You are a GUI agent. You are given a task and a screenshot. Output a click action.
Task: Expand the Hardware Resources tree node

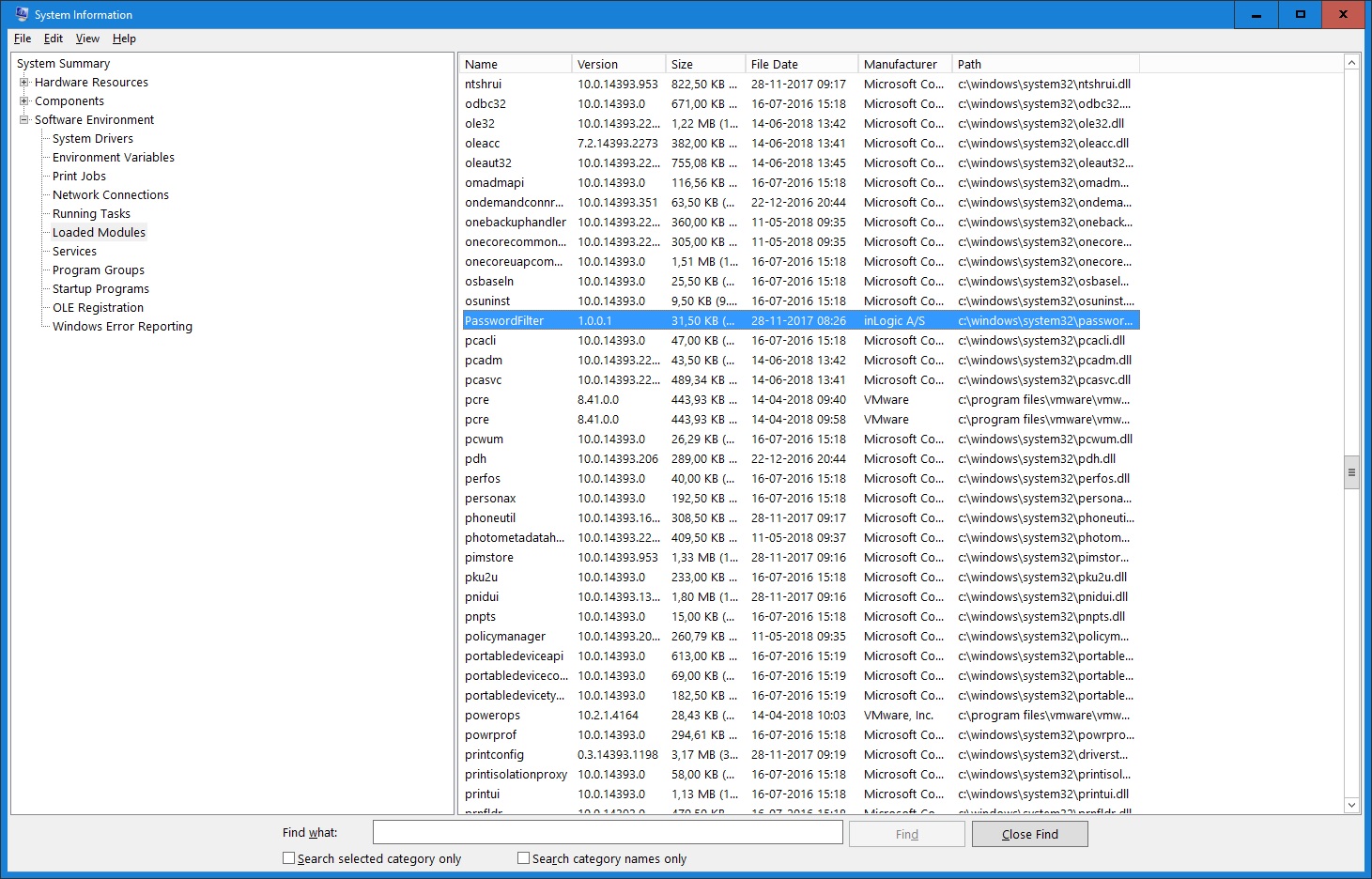tap(24, 83)
